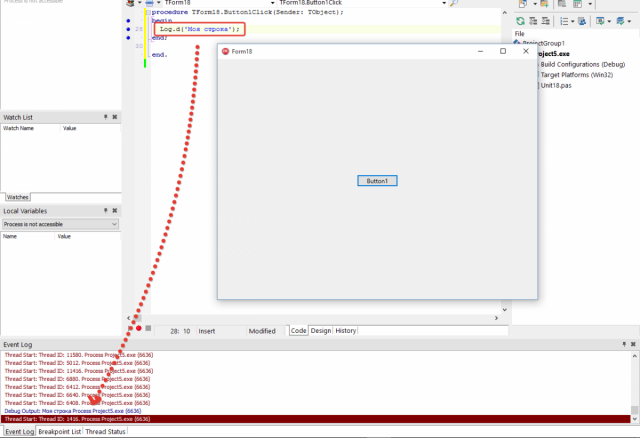Click the red macro record button in editor status bar
Viewport: 640px width, 438px height.
point(139,328)
